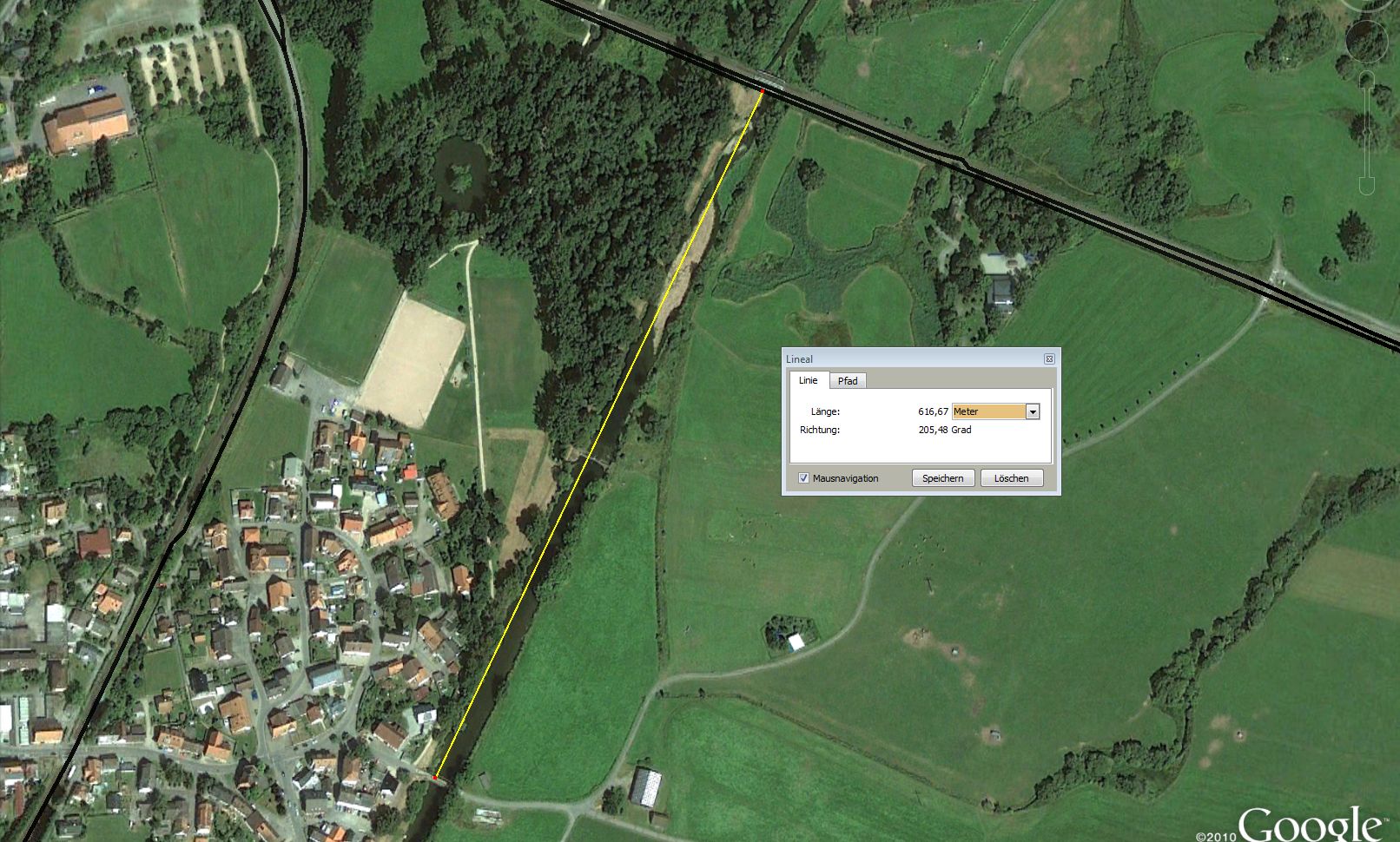Click the Speichern button
Screen dimensions: 1400x842
pos(942,478)
